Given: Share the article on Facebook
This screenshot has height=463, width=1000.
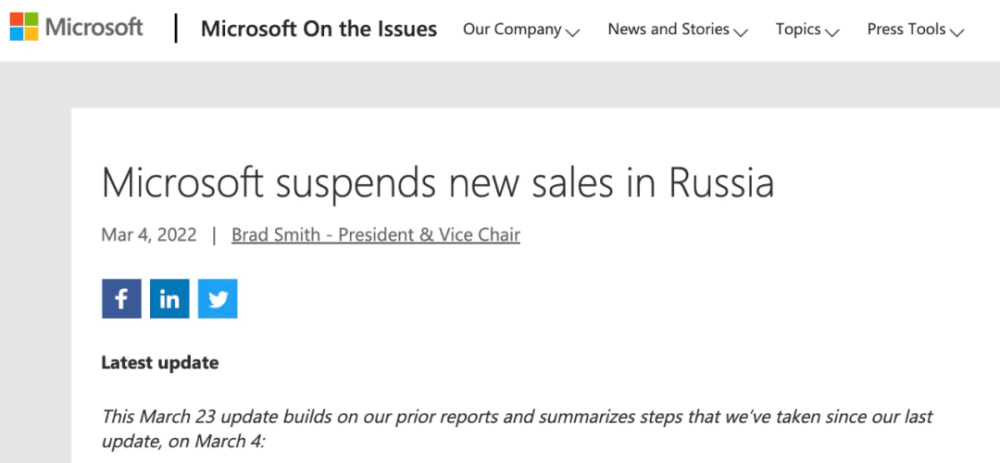Looking at the screenshot, I should [x=121, y=299].
